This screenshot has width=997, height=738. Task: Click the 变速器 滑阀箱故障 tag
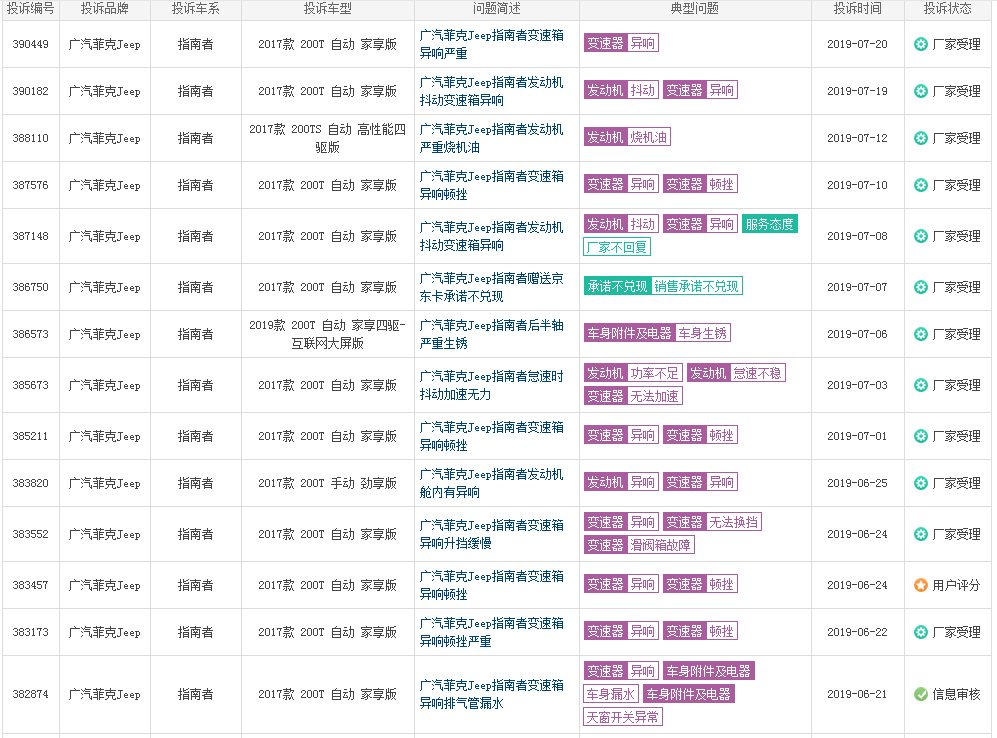[x=639, y=545]
